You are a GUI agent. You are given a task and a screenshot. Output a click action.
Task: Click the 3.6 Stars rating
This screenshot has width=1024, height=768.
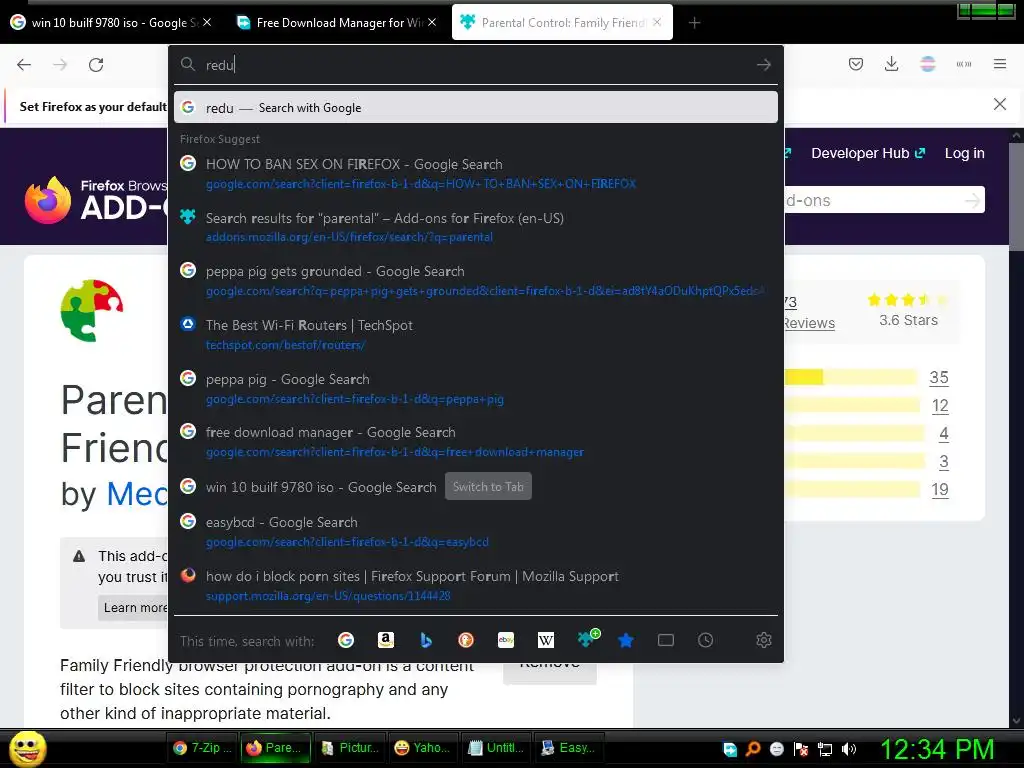(908, 320)
